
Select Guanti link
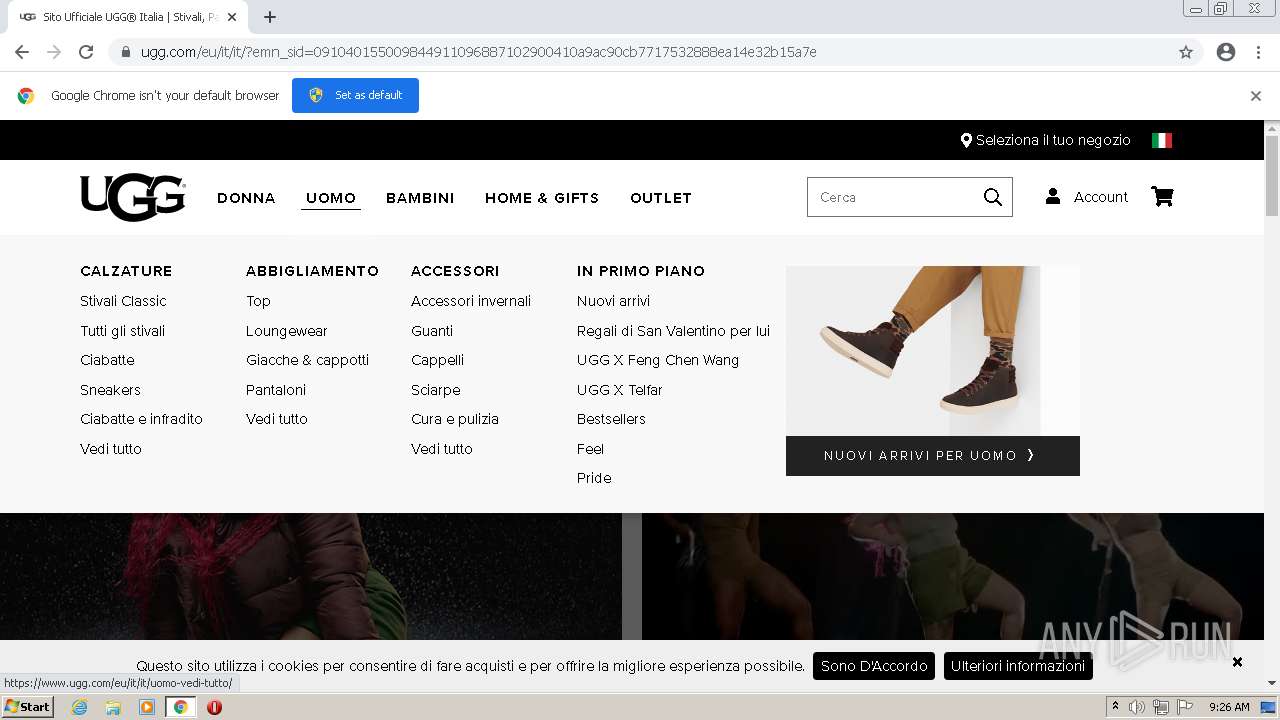click(x=432, y=331)
